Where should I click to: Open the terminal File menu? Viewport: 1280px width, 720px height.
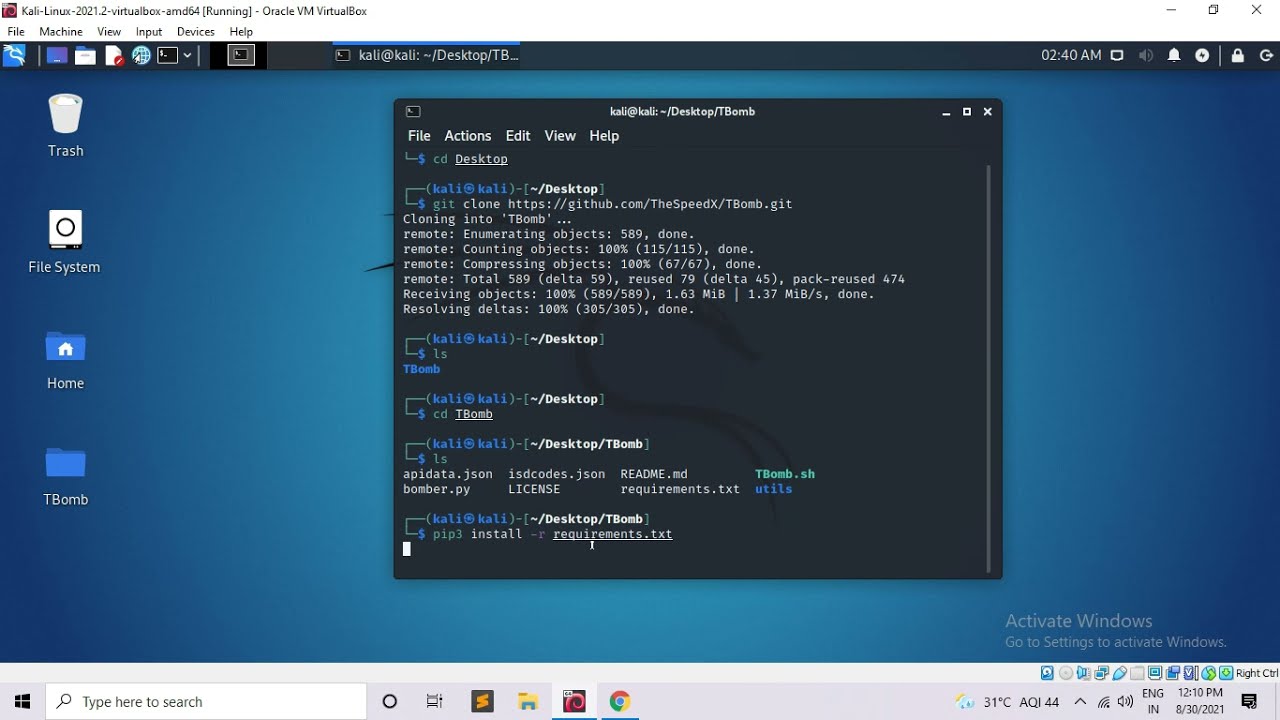[419, 136]
